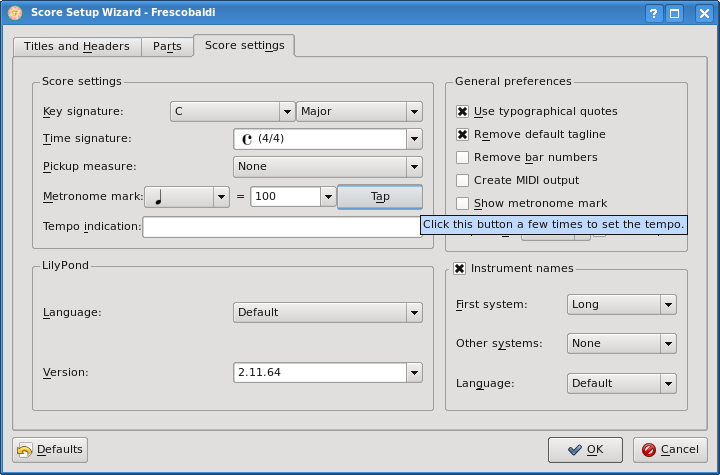Confirm settings with the OK button
720x475 pixels.
(x=585, y=450)
